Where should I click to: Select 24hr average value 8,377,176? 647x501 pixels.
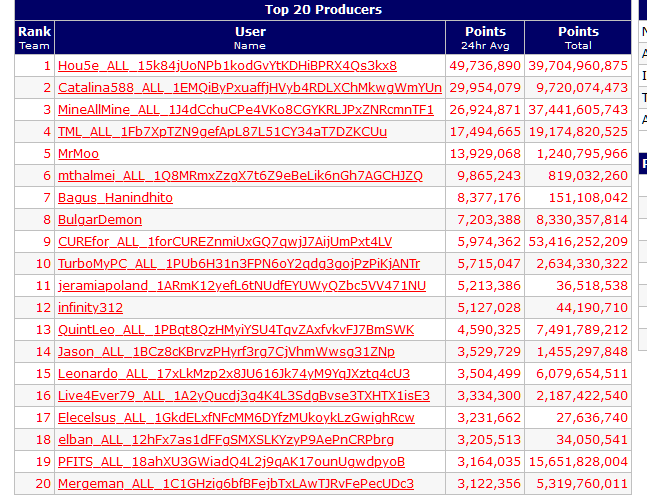489,198
